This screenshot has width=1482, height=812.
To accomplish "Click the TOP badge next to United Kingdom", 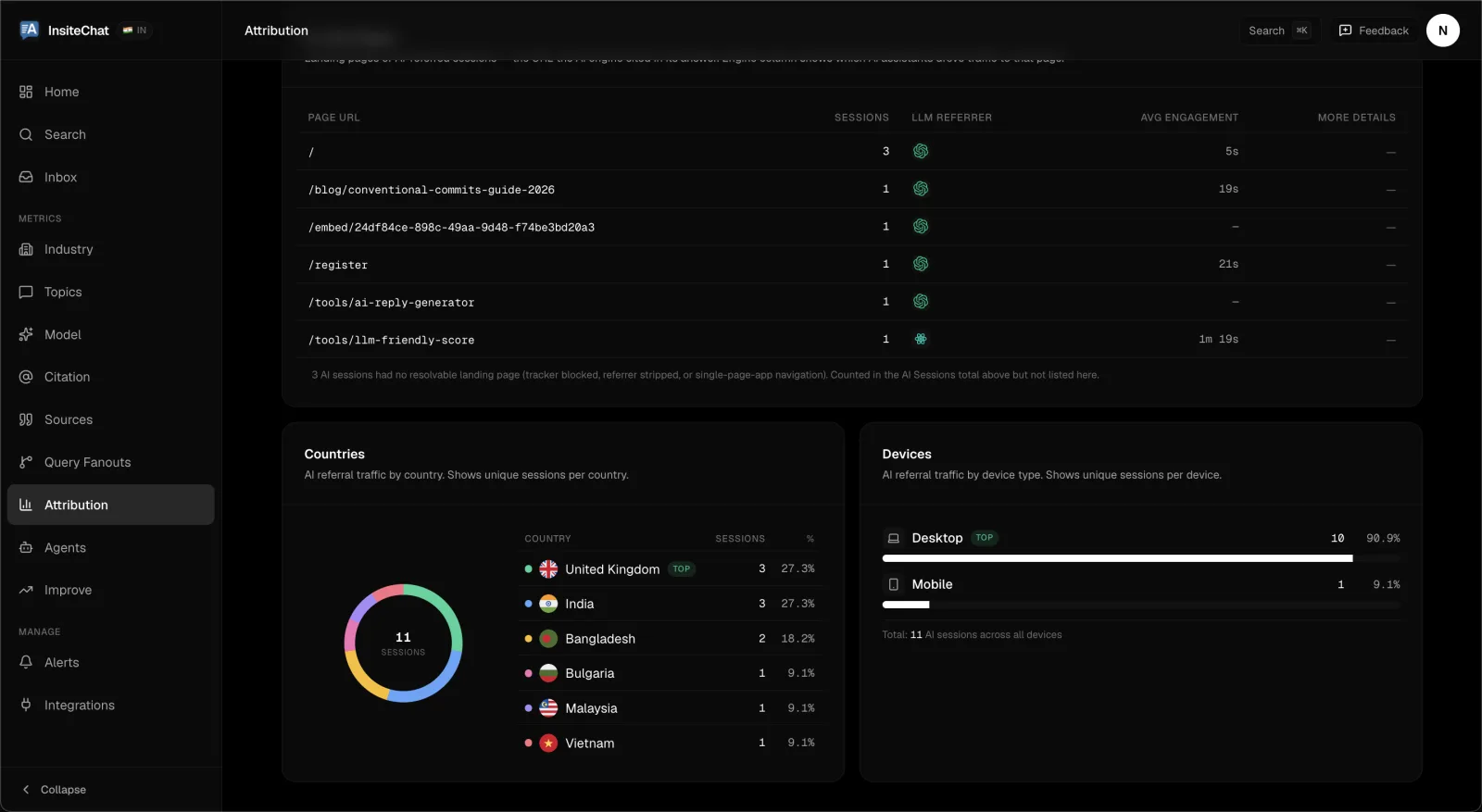I will [682, 568].
